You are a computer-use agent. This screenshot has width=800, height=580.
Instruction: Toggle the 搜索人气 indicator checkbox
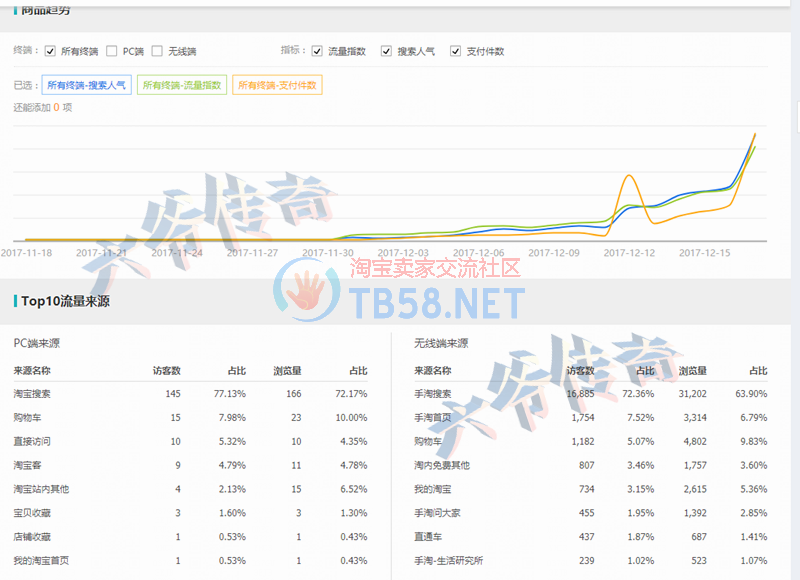coord(386,51)
